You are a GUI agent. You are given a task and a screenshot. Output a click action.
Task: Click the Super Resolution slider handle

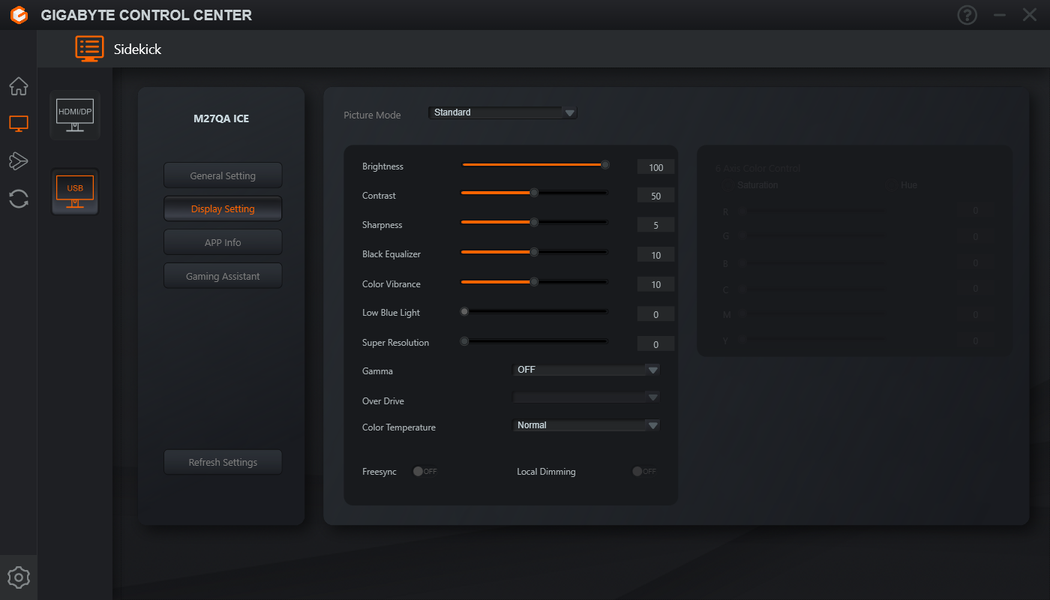[464, 342]
